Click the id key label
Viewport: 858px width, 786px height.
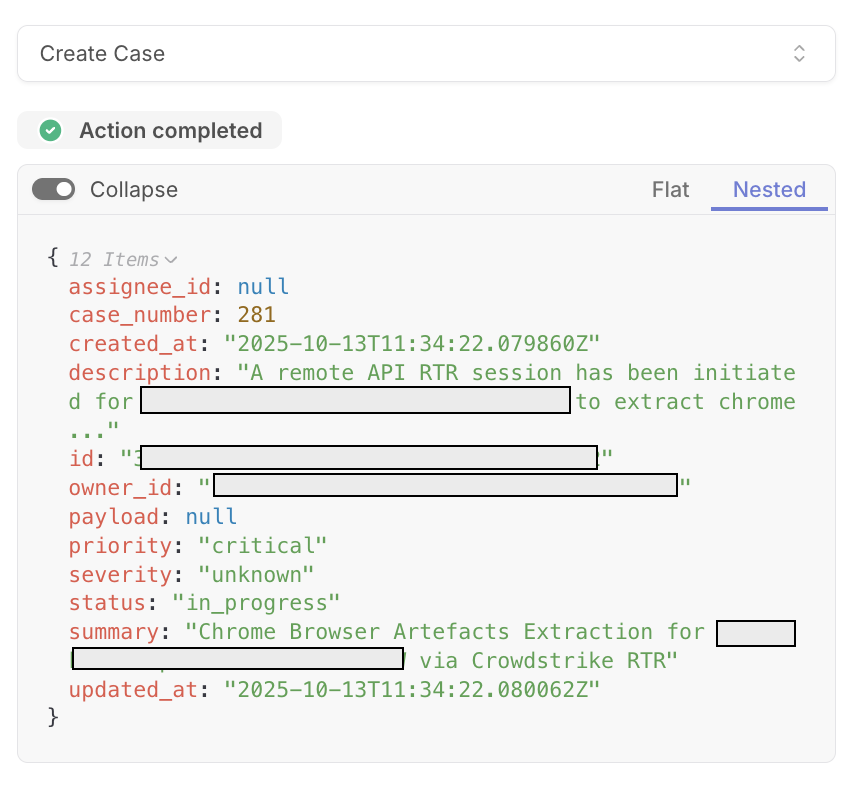[x=82, y=459]
